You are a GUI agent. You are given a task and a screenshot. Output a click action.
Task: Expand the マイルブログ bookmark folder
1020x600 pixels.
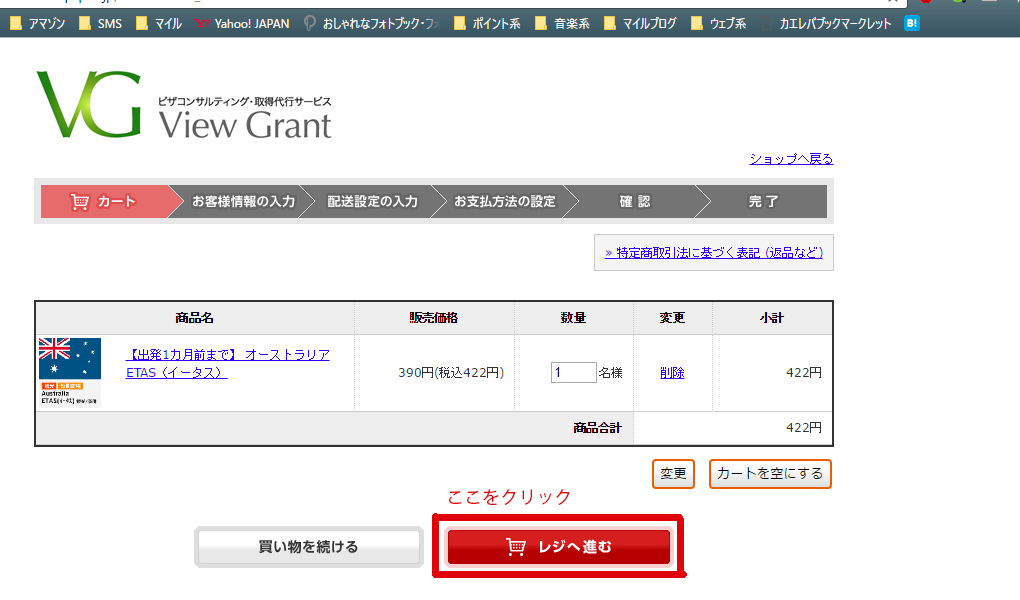pos(639,23)
